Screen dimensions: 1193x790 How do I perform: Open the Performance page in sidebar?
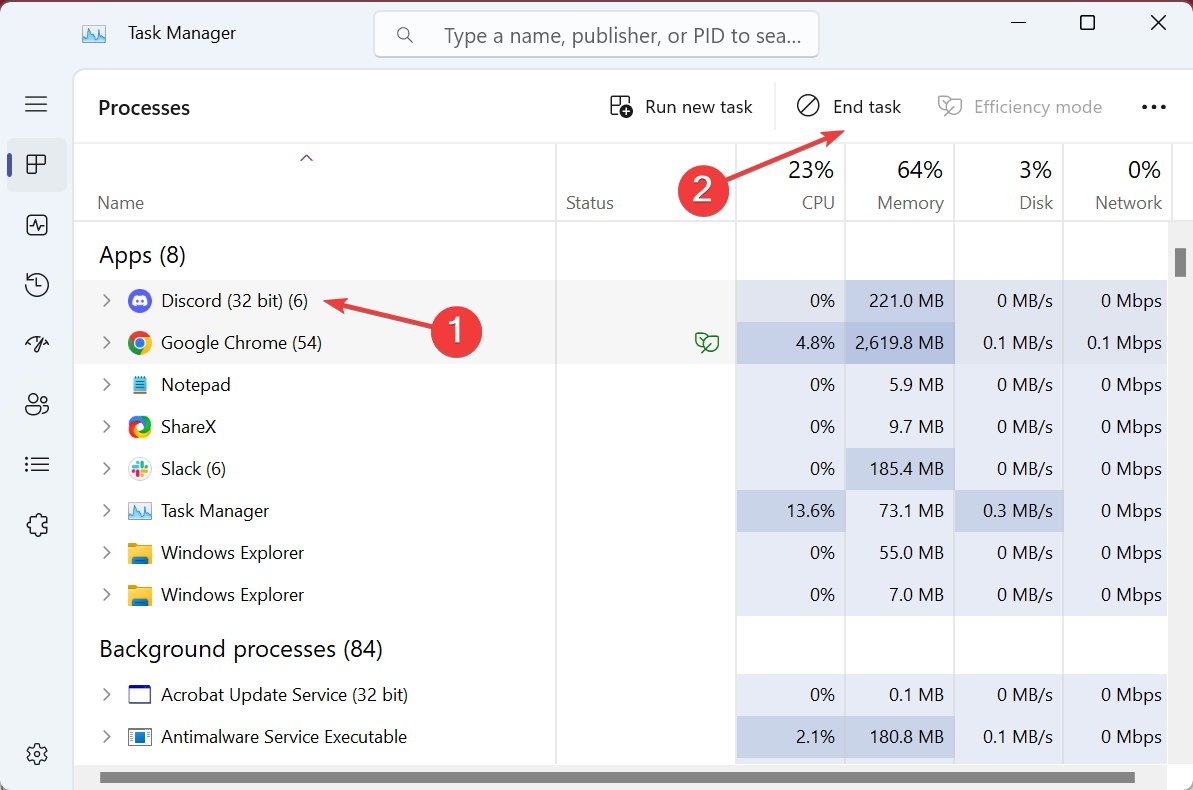[37, 225]
